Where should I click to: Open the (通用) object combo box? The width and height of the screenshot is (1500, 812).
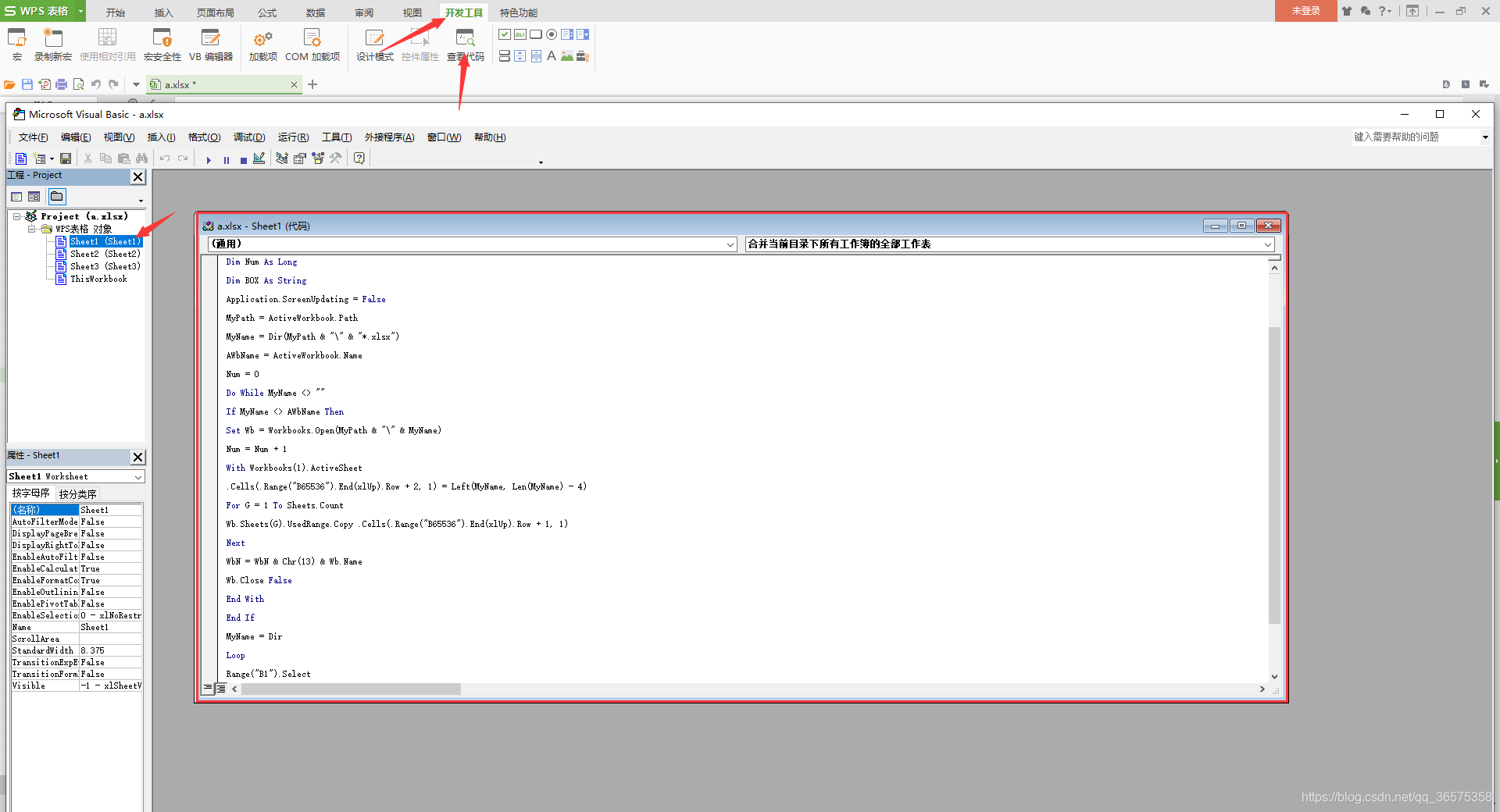472,244
